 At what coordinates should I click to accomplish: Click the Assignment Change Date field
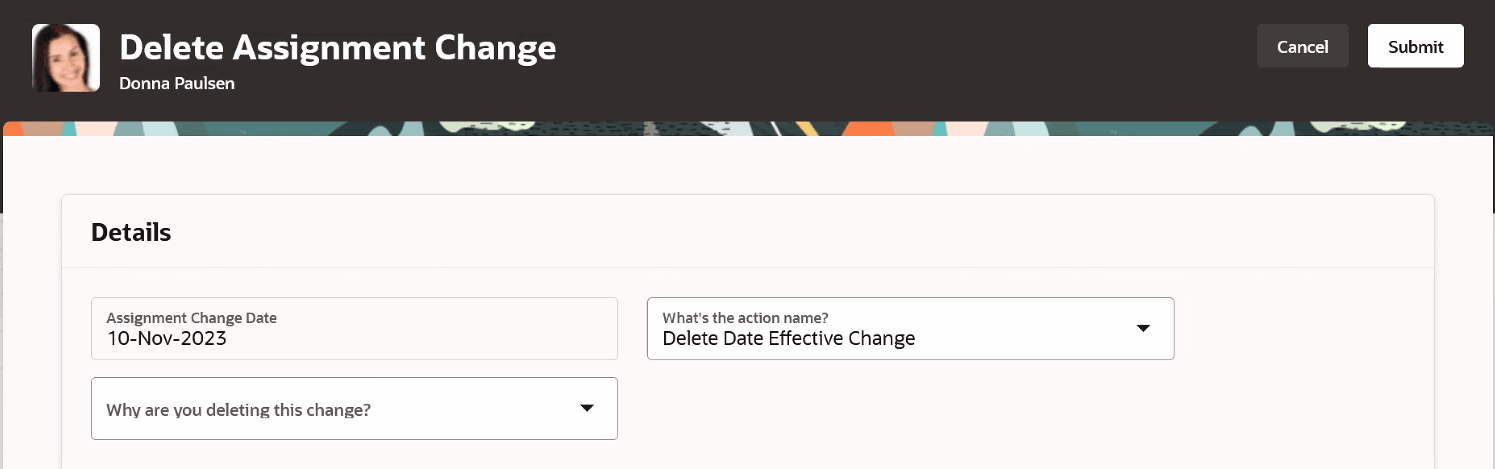click(x=354, y=328)
